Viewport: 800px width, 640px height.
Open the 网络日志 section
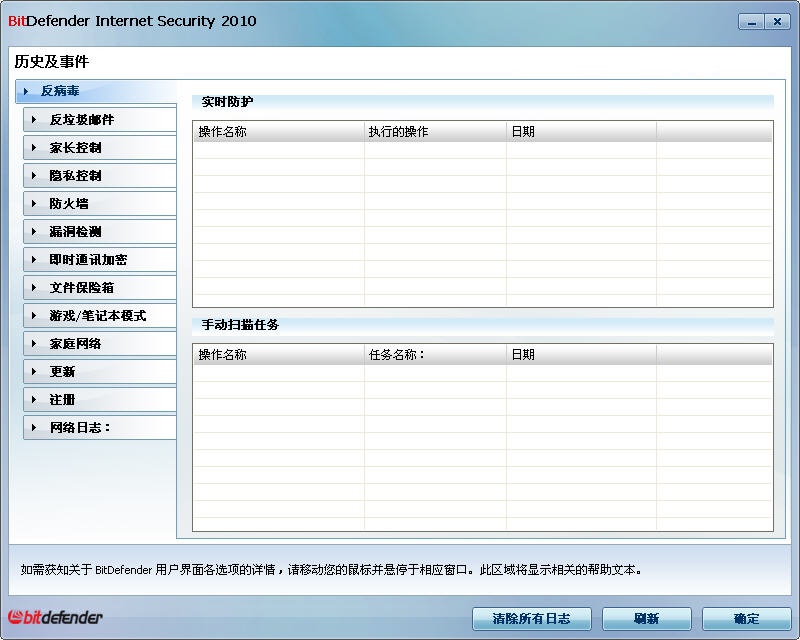(100, 428)
